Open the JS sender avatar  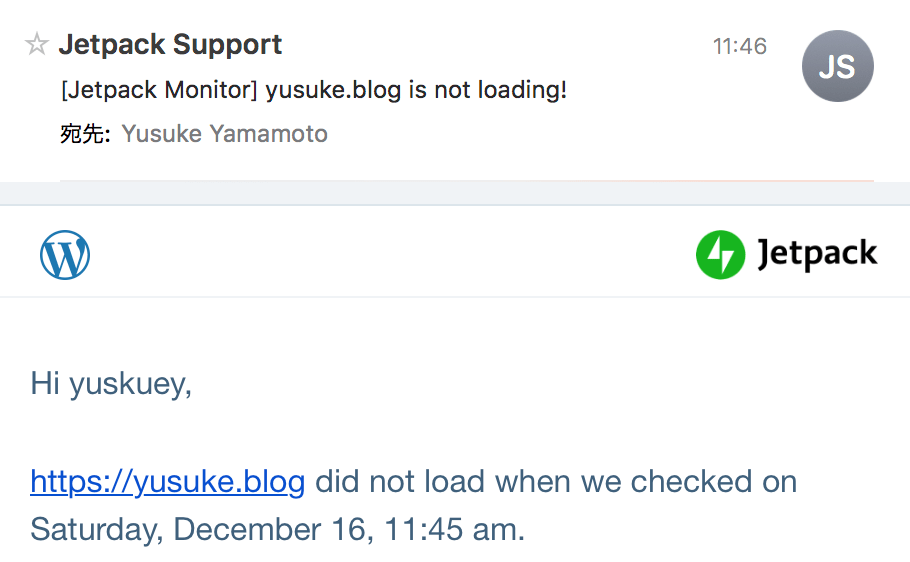[x=837, y=66]
